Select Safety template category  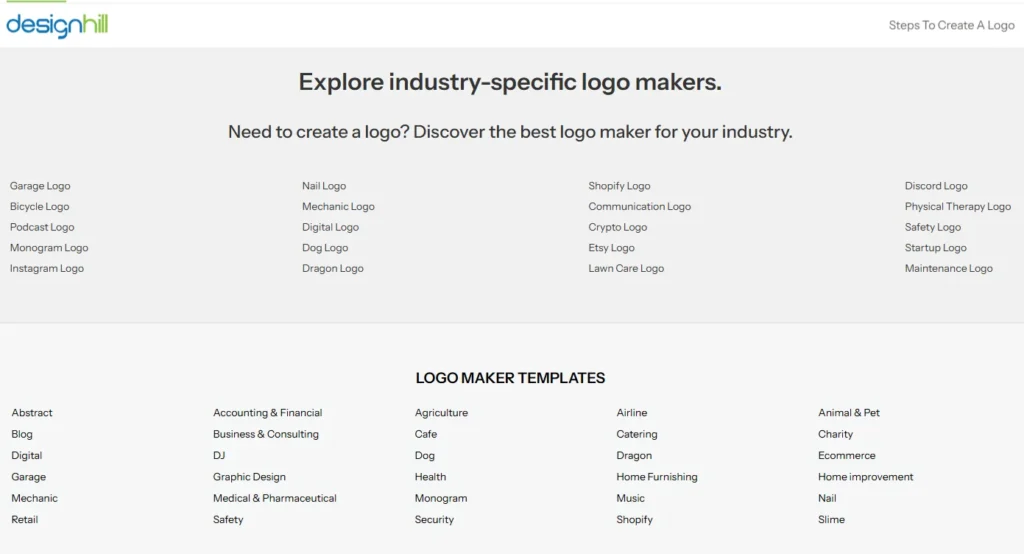coord(228,520)
